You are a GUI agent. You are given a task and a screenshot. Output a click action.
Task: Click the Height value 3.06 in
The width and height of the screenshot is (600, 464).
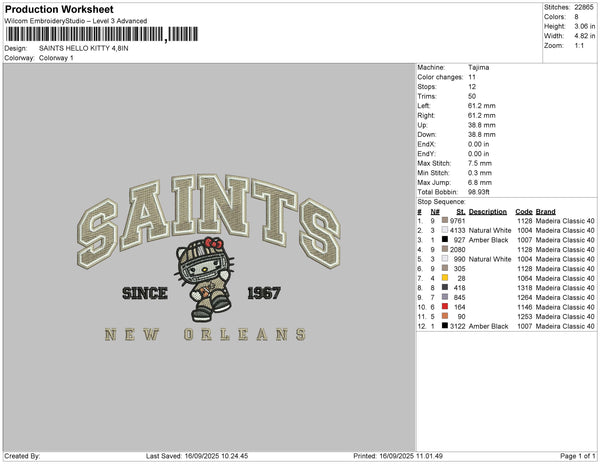(x=585, y=26)
